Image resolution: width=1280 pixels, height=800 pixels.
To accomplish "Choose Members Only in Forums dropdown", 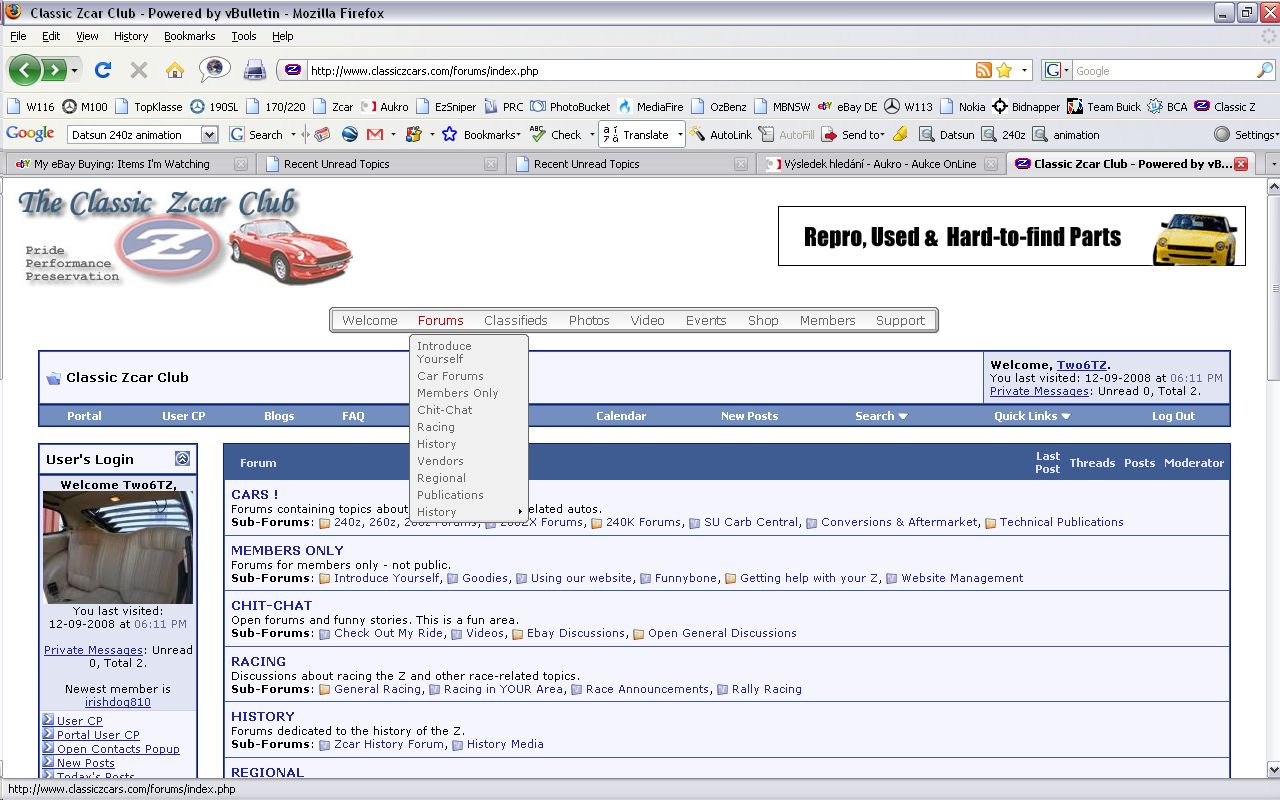I will pyautogui.click(x=458, y=393).
